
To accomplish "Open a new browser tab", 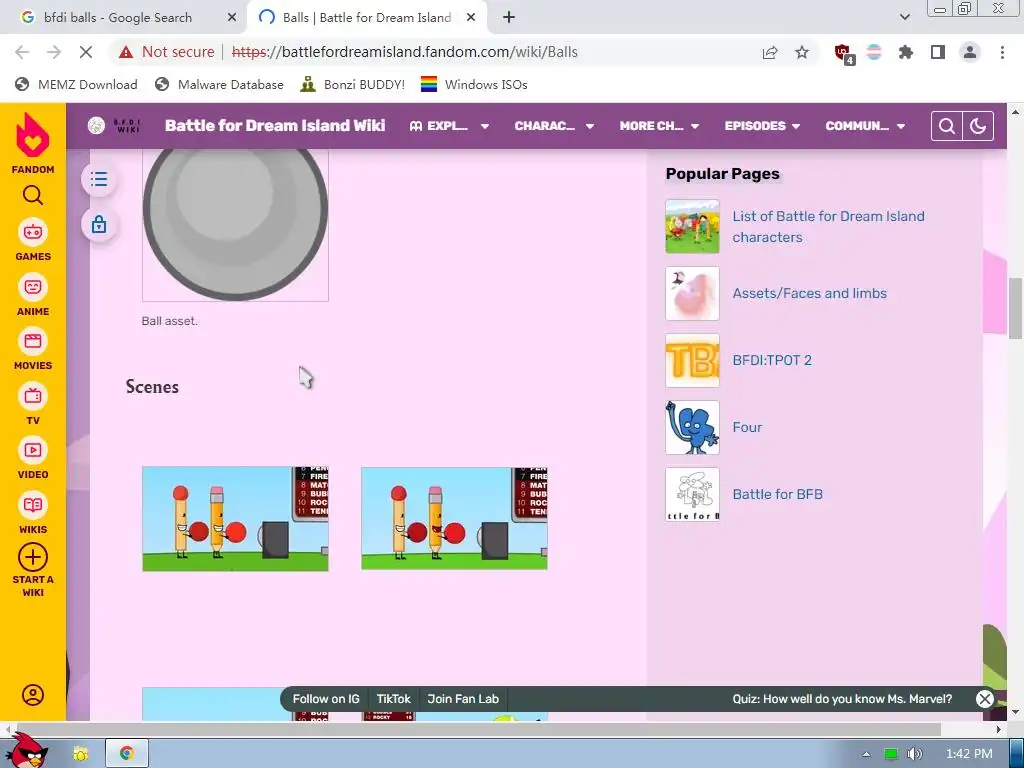I will coord(509,18).
